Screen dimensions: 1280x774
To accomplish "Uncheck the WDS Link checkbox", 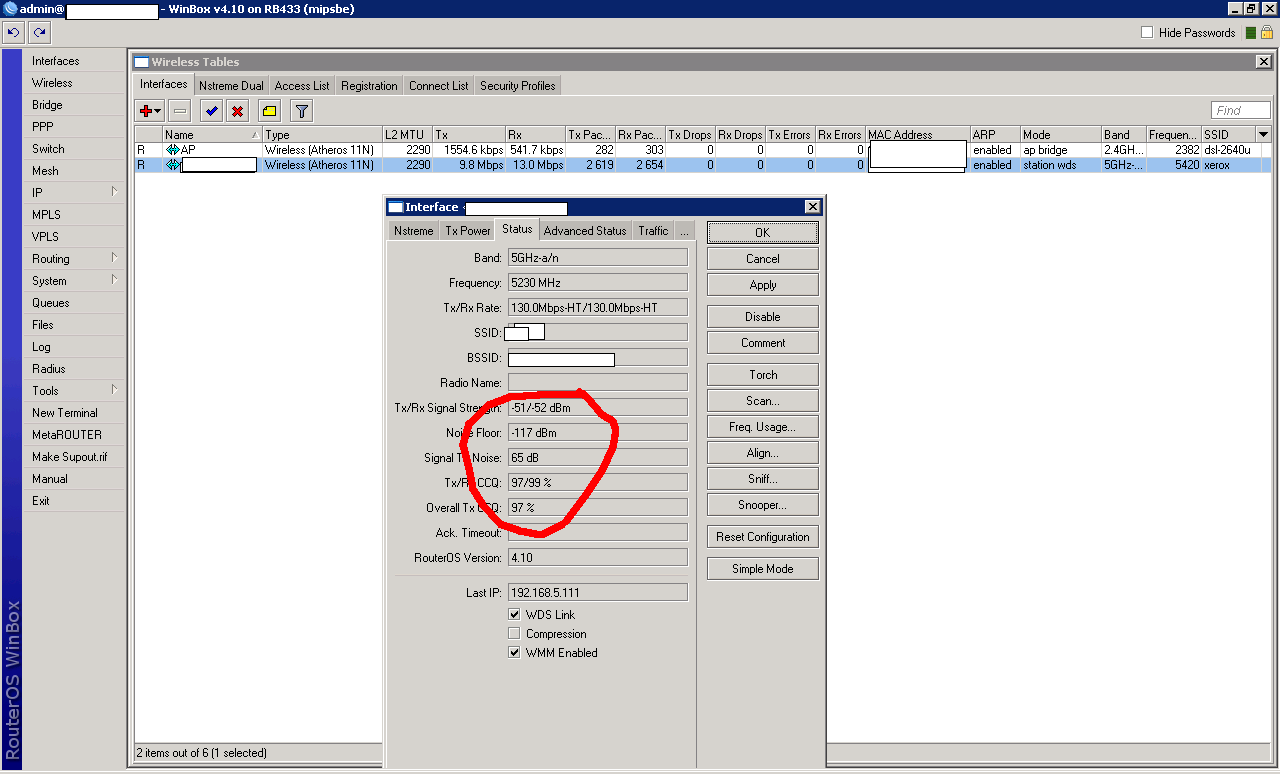I will [515, 615].
